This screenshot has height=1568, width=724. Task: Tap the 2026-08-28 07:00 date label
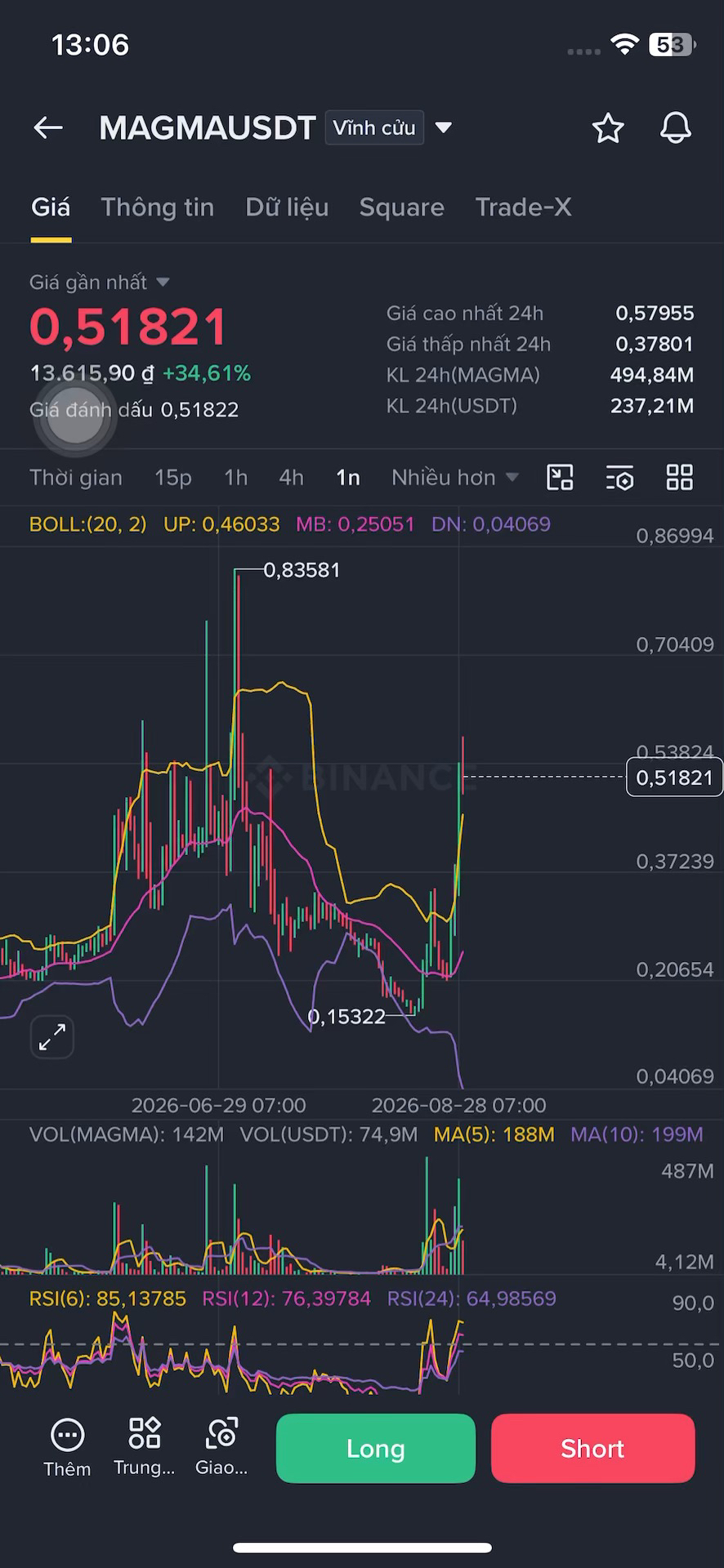pos(459,1106)
